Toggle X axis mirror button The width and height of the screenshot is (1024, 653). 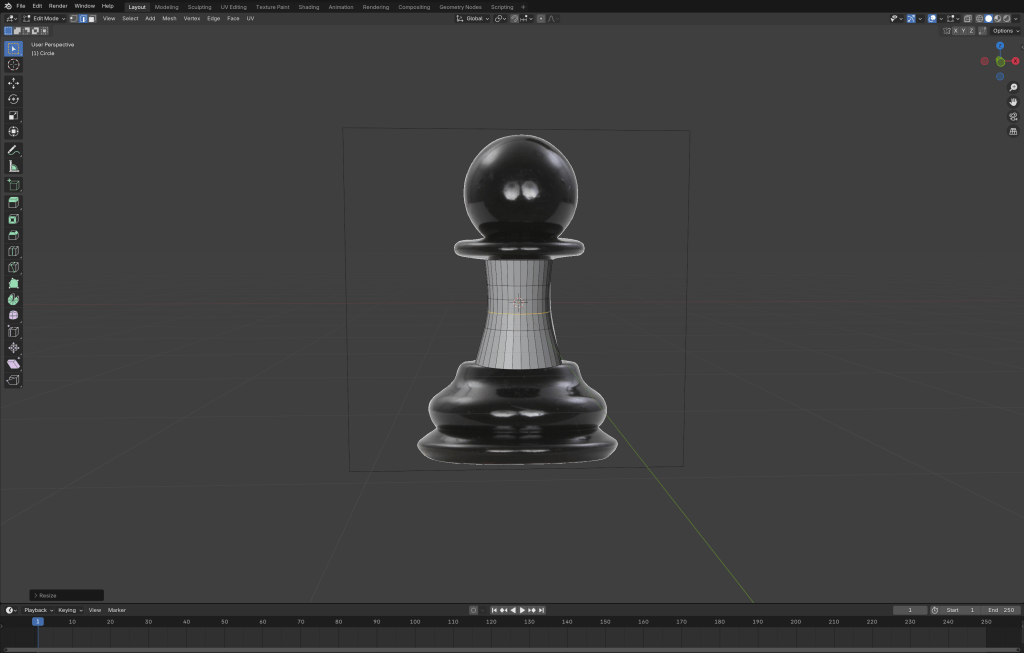[955, 31]
